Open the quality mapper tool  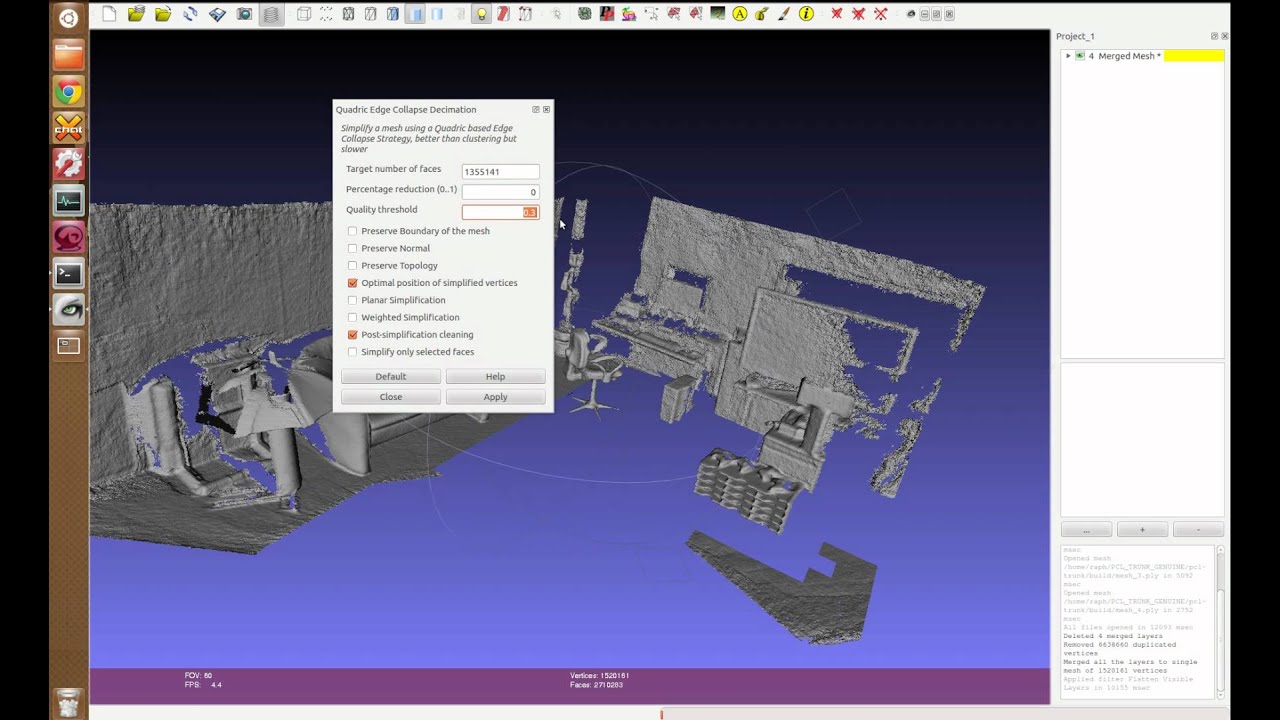(x=717, y=14)
